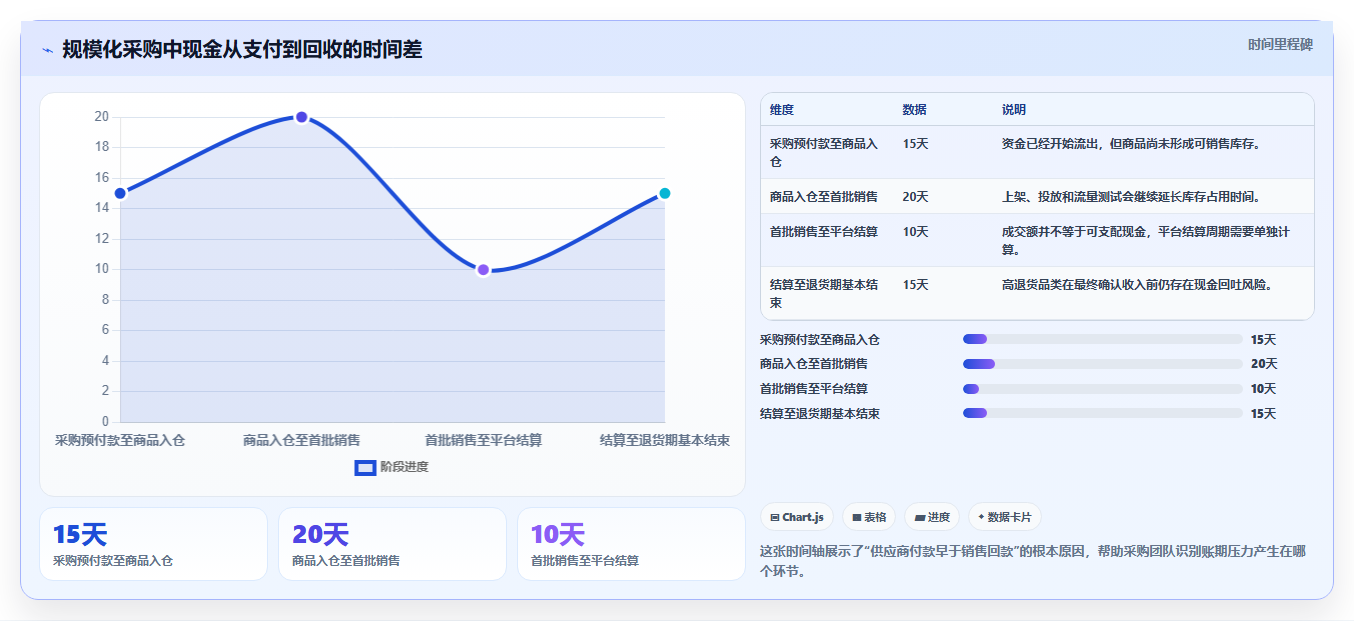Screen dimensions: 1354x621
Task: Click the 20天 value beside progress bar
Action: (x=1264, y=364)
